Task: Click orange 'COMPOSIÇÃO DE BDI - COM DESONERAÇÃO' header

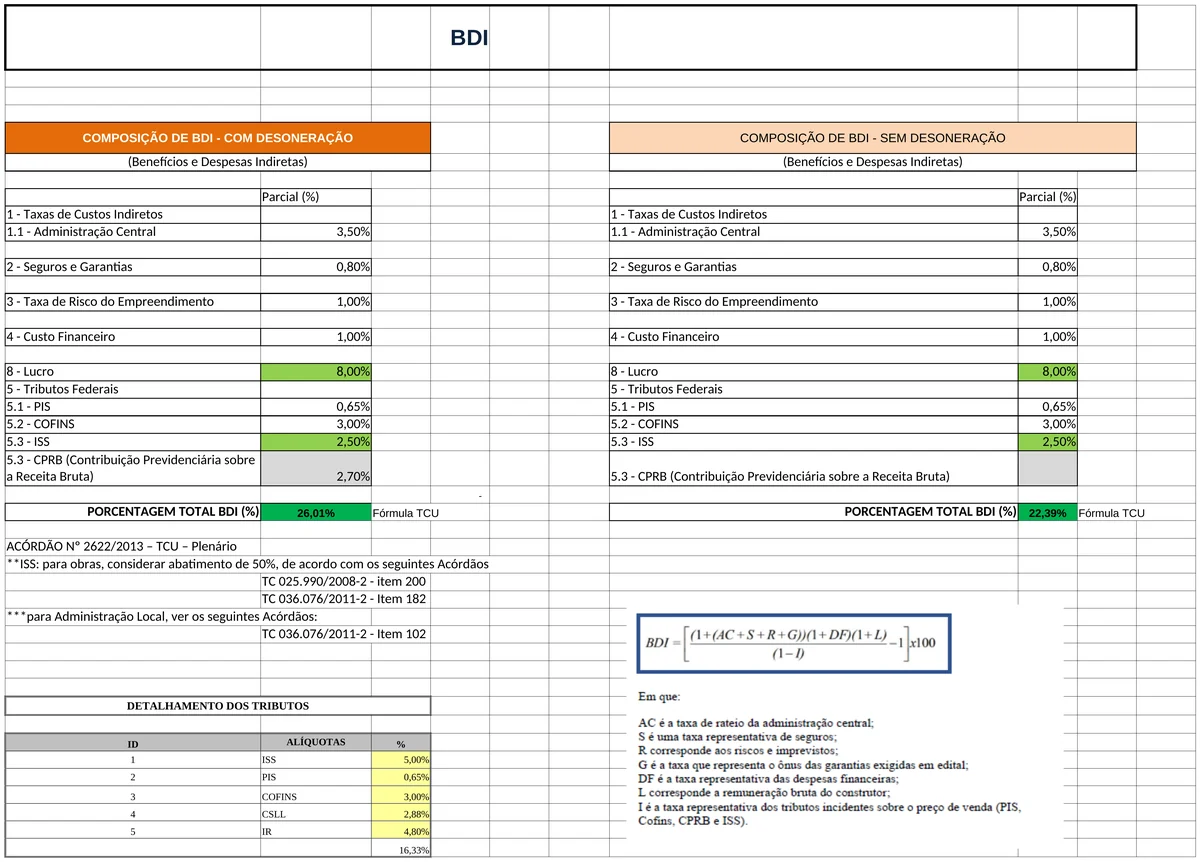Action: pyautogui.click(x=218, y=138)
